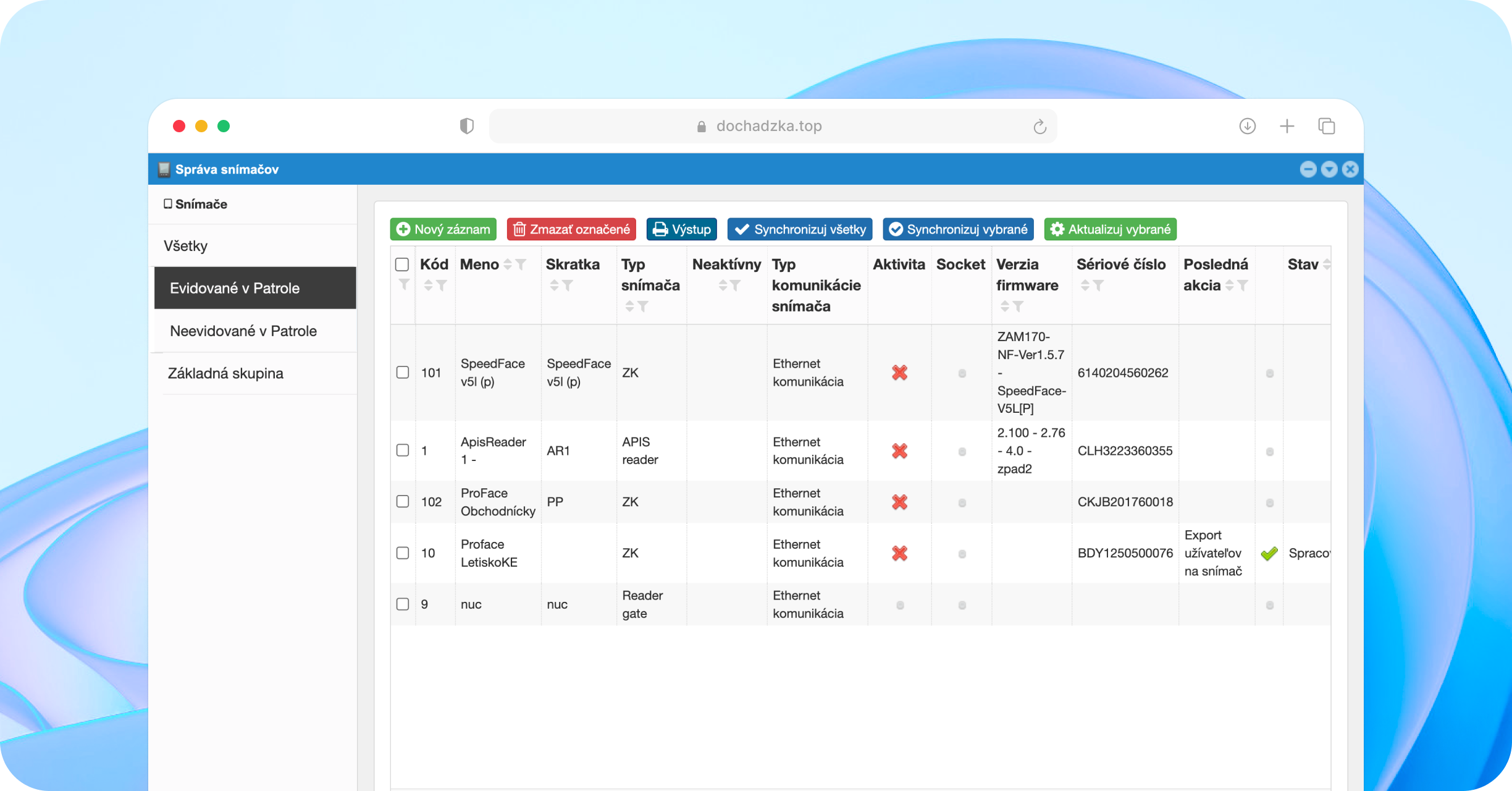Screen dimensions: 1512x791
Task: Click green checkmark status in Proface LetiskoKE row
Action: point(1269,553)
